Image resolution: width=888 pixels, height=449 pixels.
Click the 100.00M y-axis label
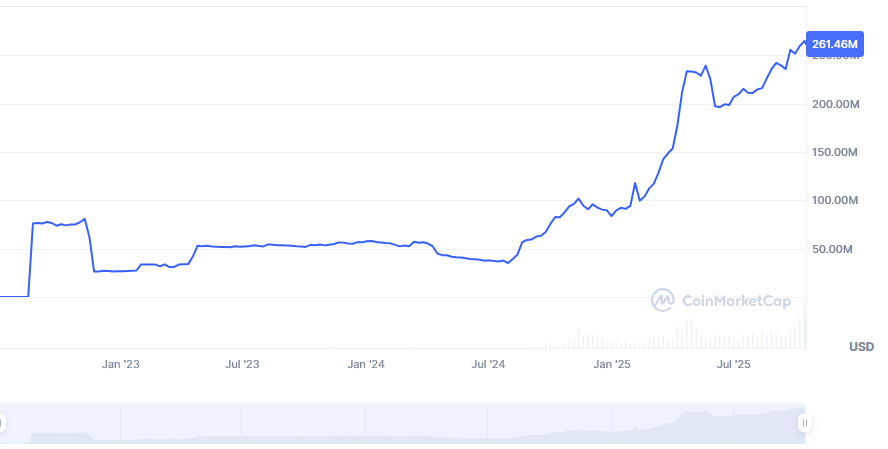click(834, 200)
